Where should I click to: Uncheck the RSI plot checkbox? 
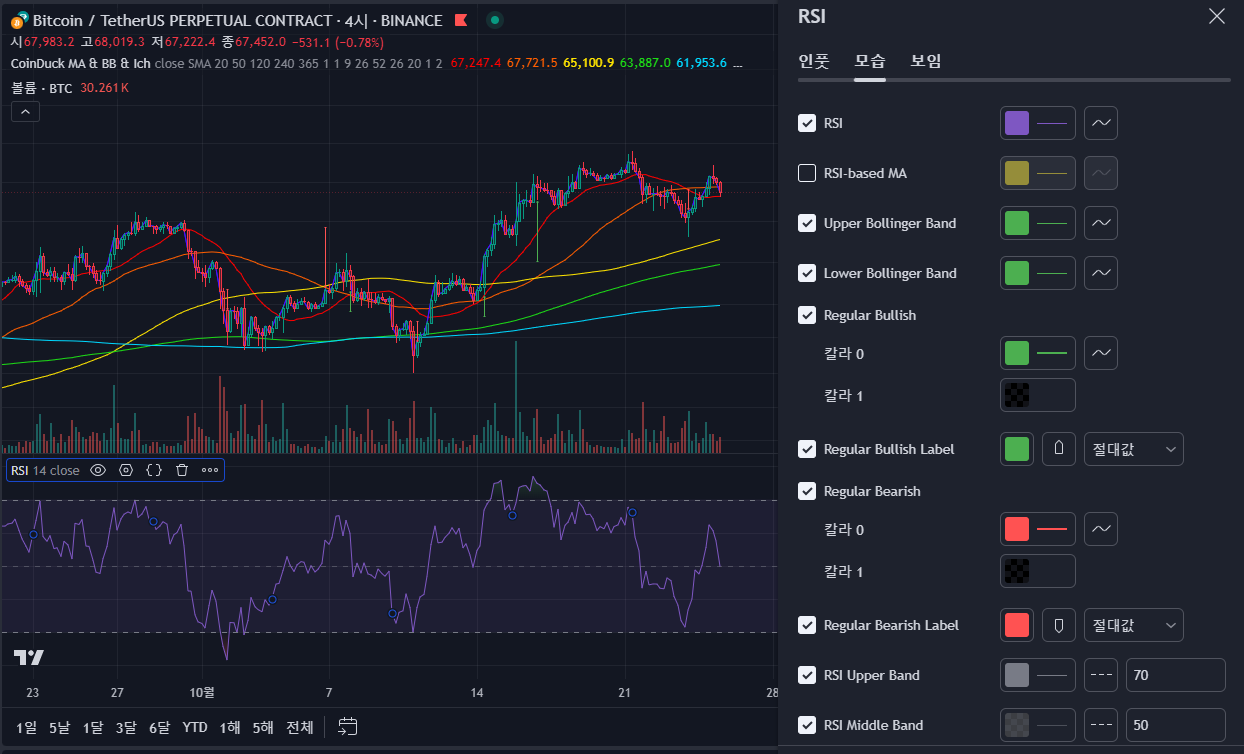[x=807, y=123]
